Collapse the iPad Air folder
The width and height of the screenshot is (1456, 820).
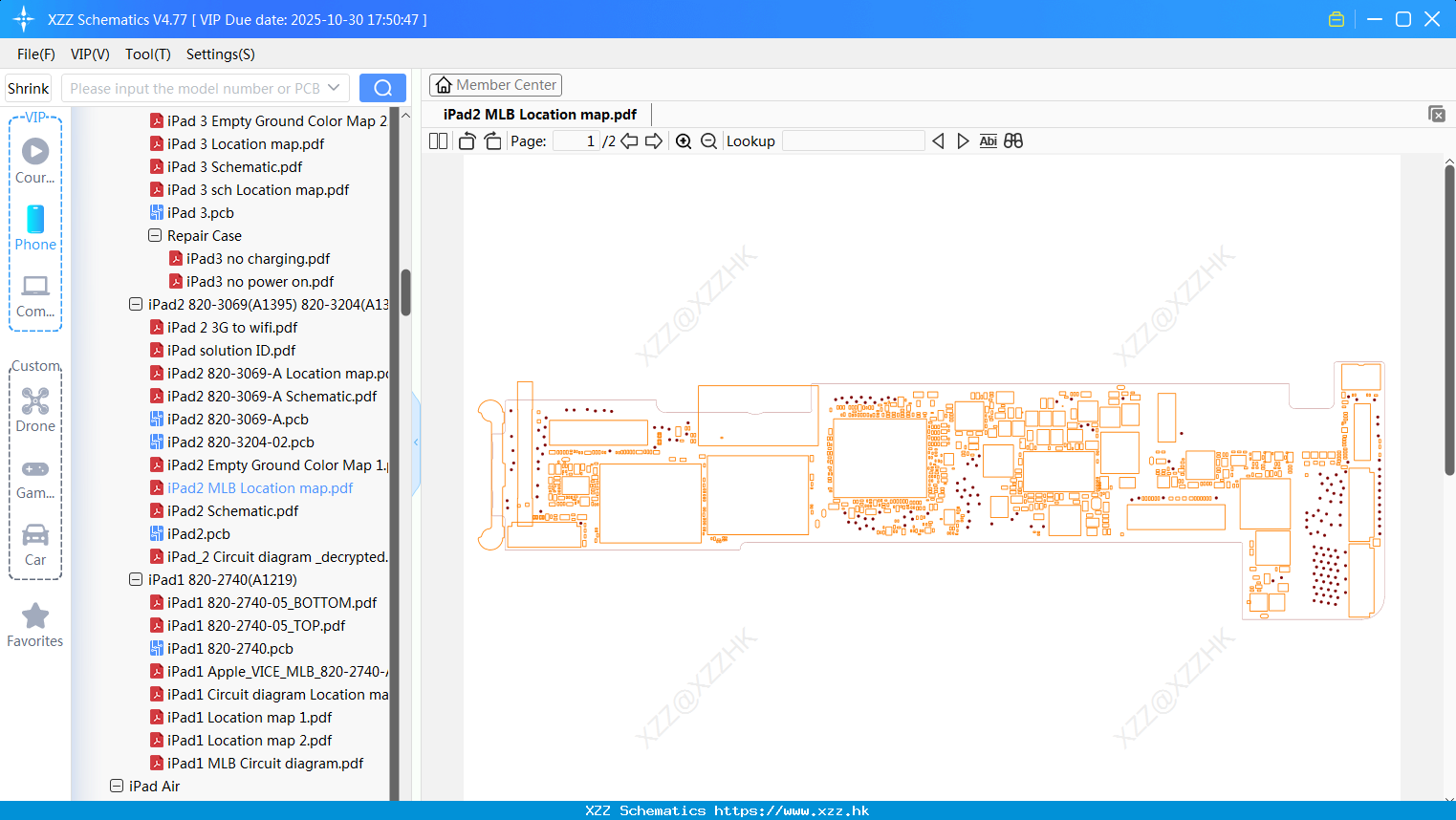(x=117, y=786)
